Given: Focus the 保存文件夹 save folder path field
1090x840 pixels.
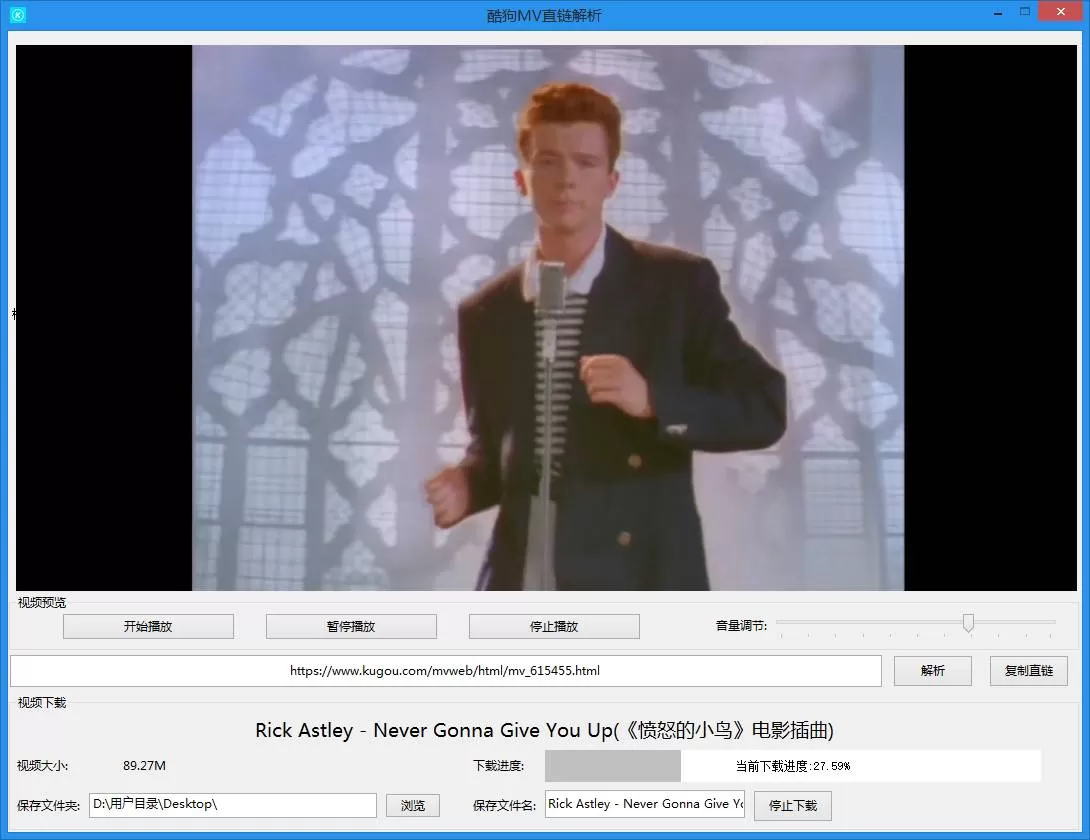Looking at the screenshot, I should click(232, 804).
